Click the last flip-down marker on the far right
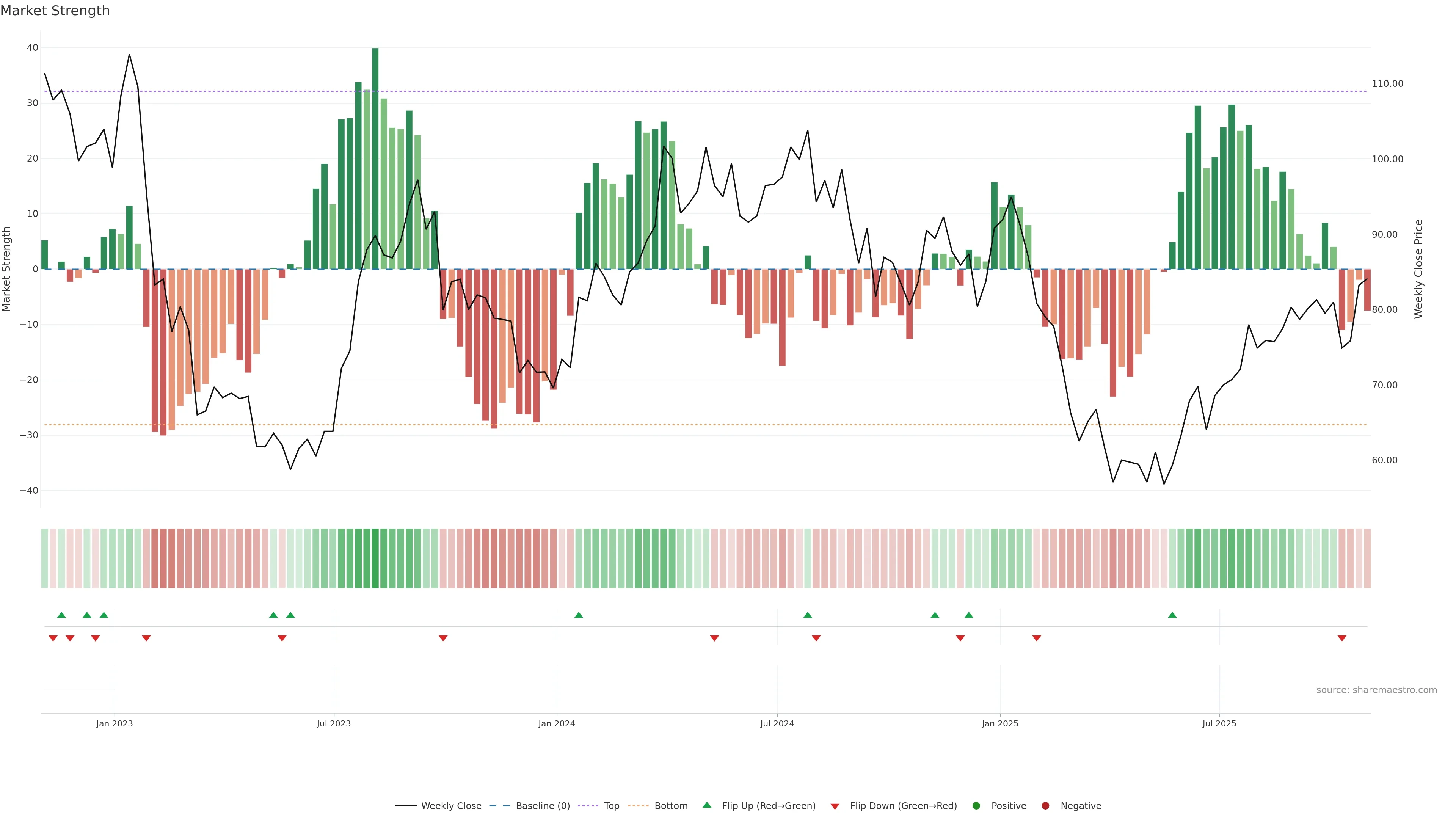Screen dimensions: 1456x819 (x=1342, y=638)
